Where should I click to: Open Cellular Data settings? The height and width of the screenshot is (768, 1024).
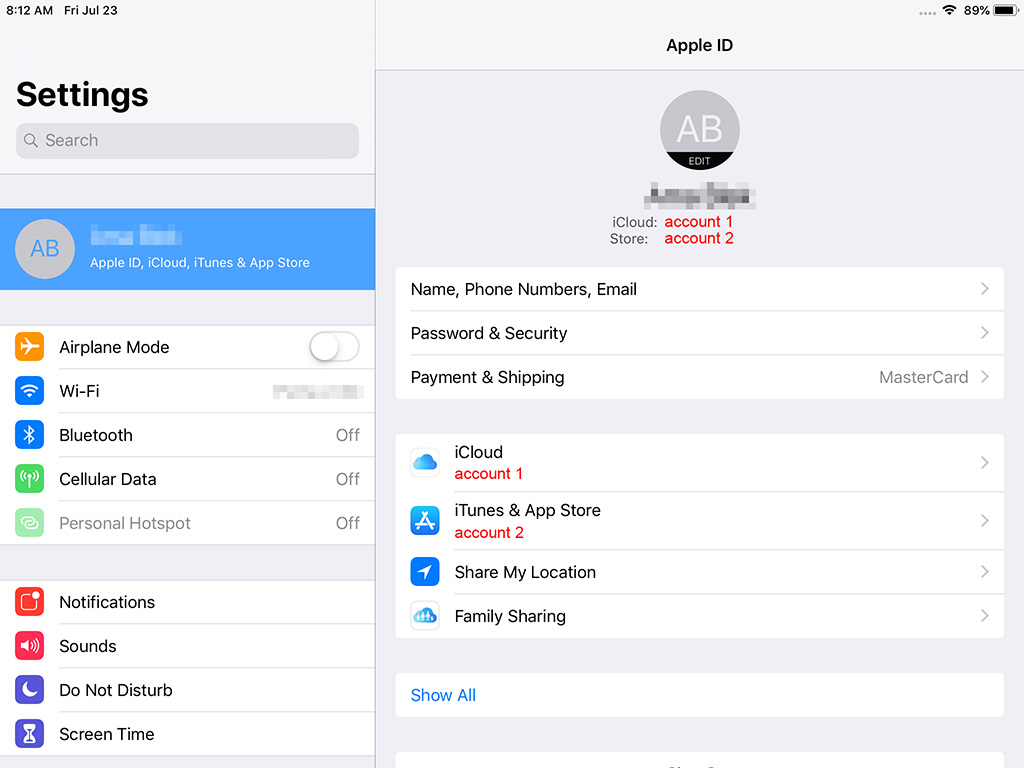pos(187,479)
